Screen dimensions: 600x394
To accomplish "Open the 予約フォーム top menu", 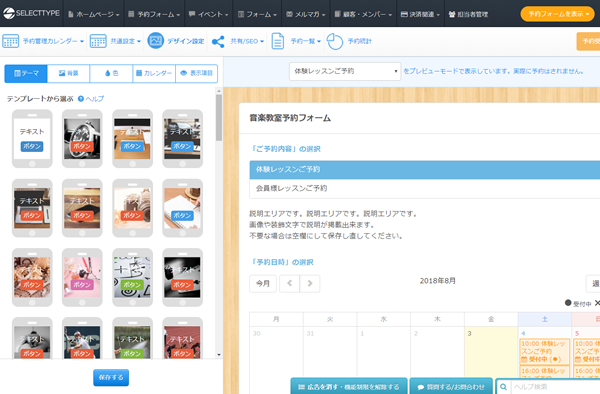I will pos(154,14).
